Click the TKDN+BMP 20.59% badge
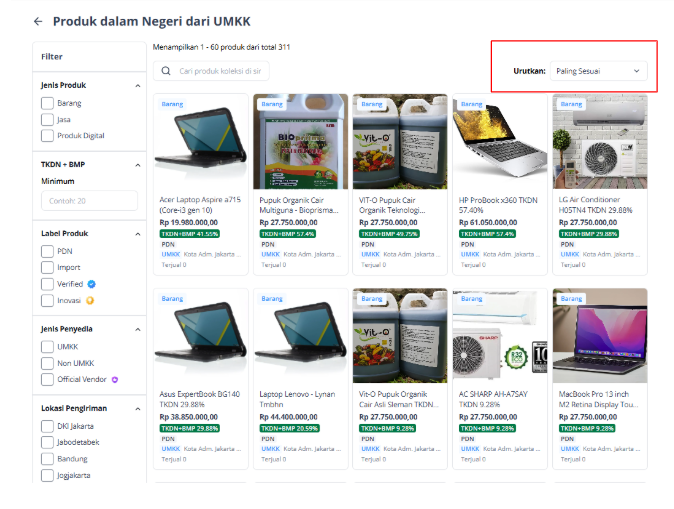Screen dimensions: 674x509 [x=289, y=428]
